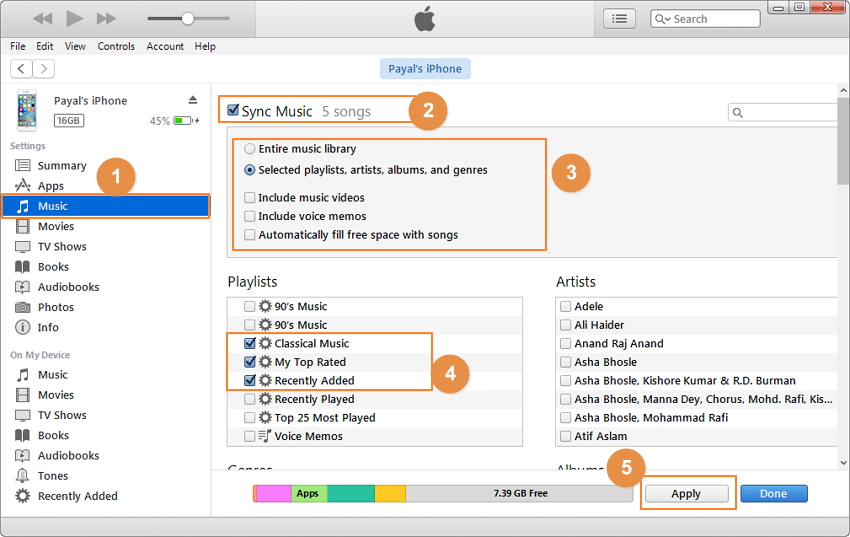Open the Controls menu
Viewport: 850px width, 537px height.
click(x=116, y=46)
